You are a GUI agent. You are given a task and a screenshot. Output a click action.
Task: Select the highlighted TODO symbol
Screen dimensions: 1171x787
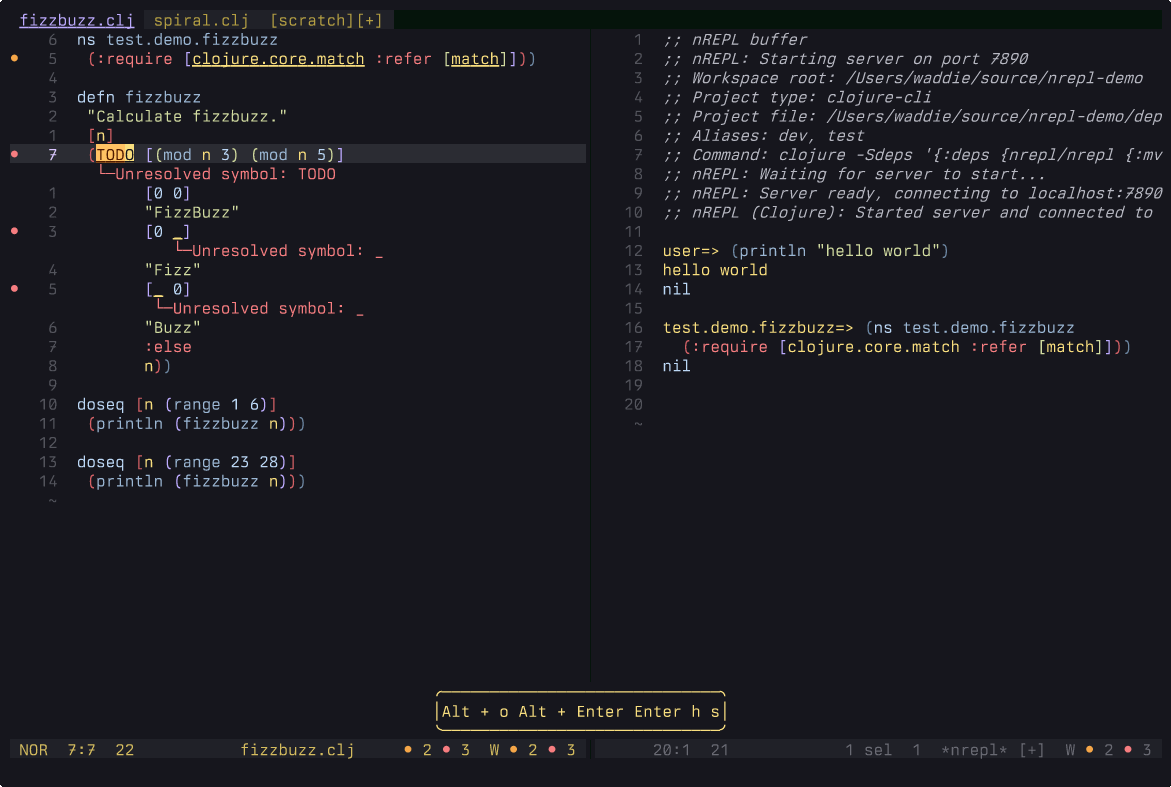[x=115, y=155]
